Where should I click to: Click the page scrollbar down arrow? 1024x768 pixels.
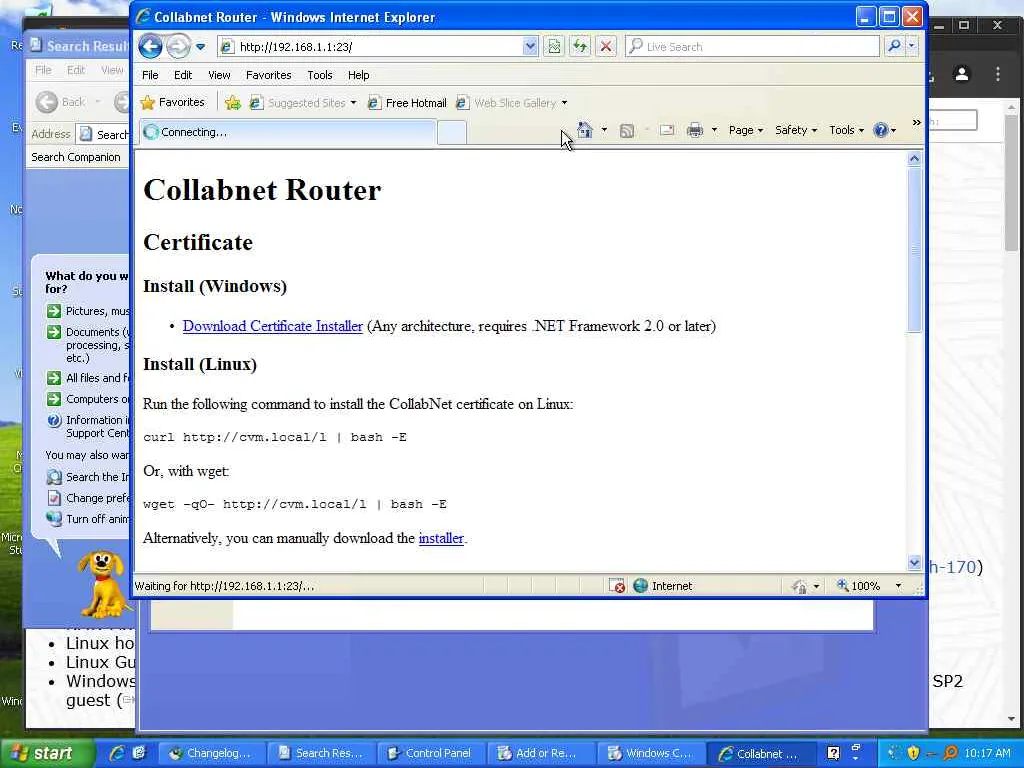click(x=914, y=562)
